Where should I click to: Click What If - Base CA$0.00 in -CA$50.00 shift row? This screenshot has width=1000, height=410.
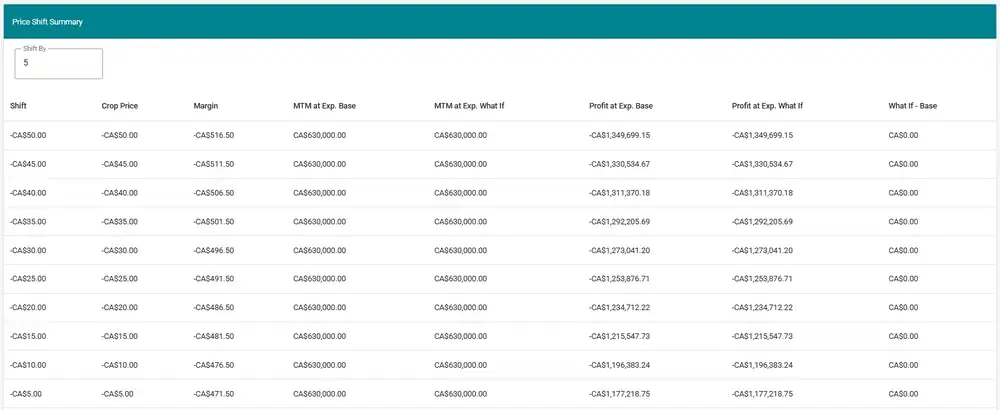pyautogui.click(x=903, y=135)
